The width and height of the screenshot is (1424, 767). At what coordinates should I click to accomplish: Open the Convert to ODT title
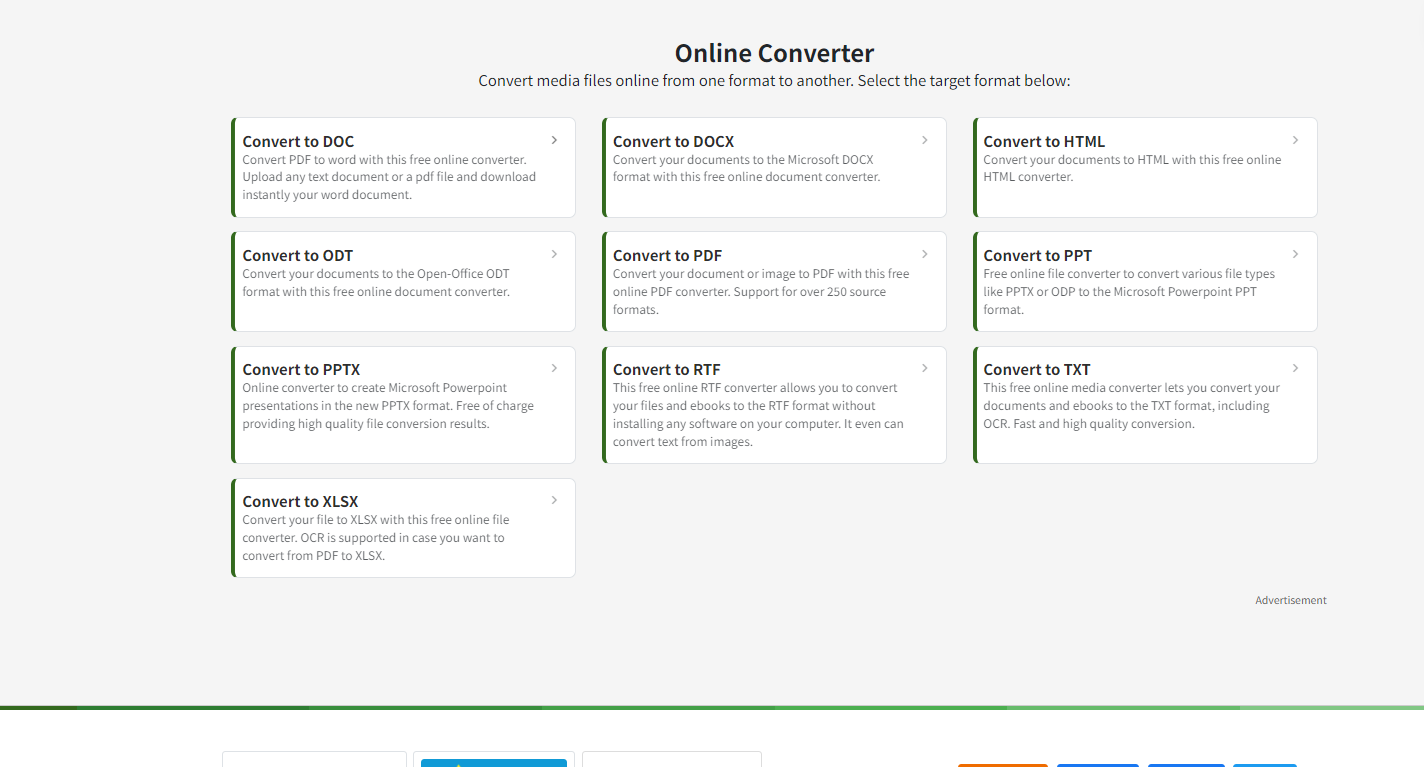point(297,256)
